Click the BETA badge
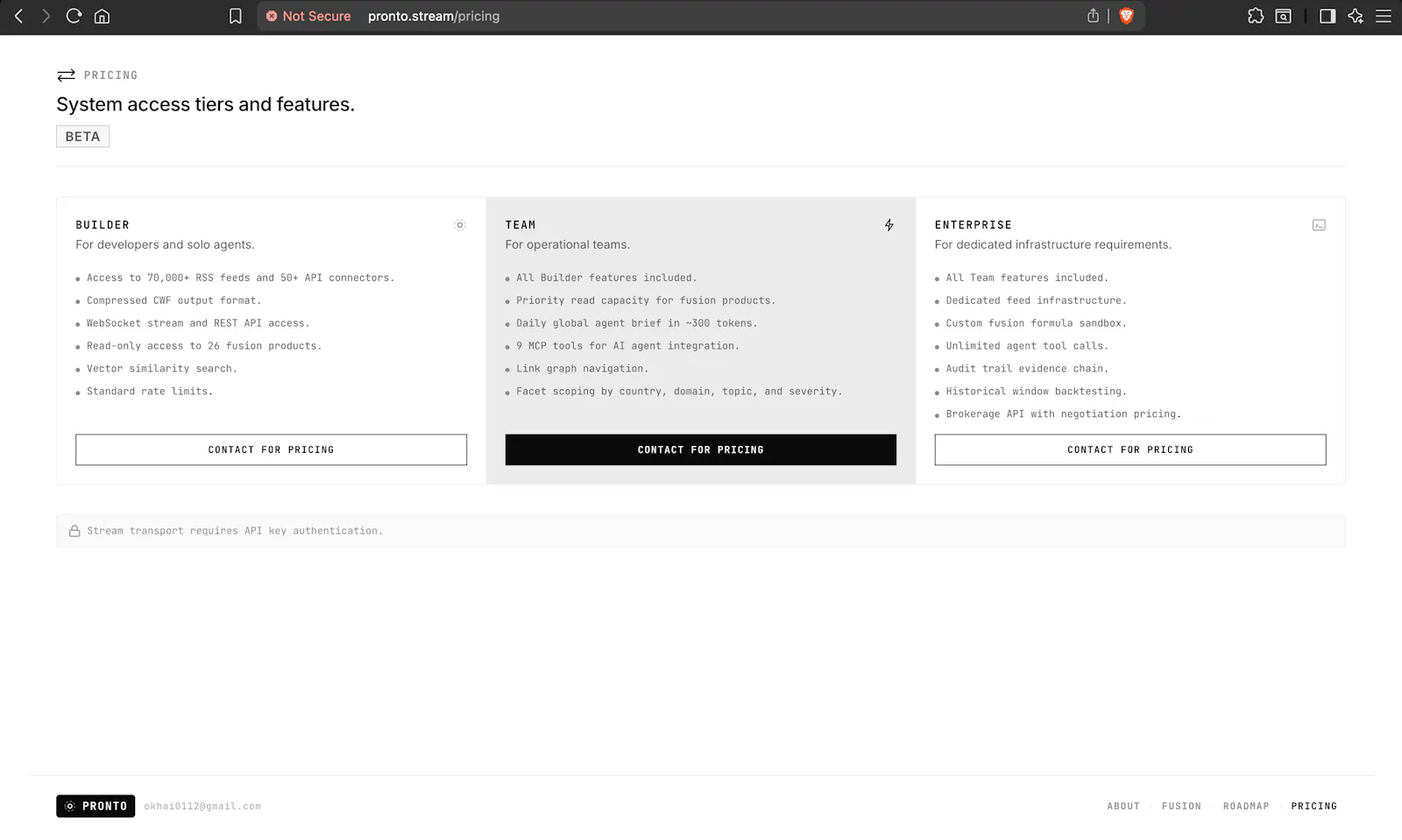Viewport: 1402px width, 840px height. click(x=83, y=137)
